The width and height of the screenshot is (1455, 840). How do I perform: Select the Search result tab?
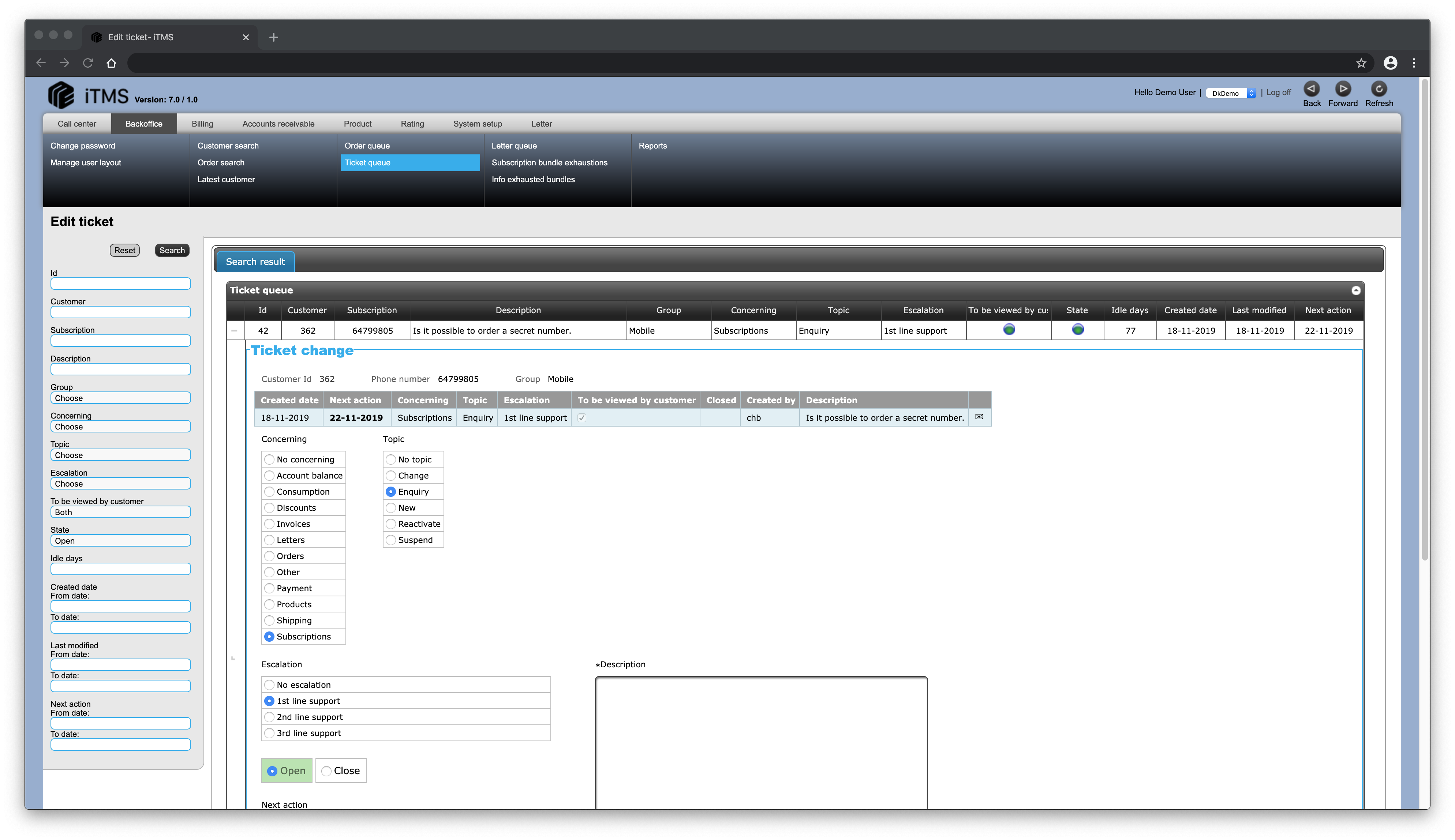255,261
